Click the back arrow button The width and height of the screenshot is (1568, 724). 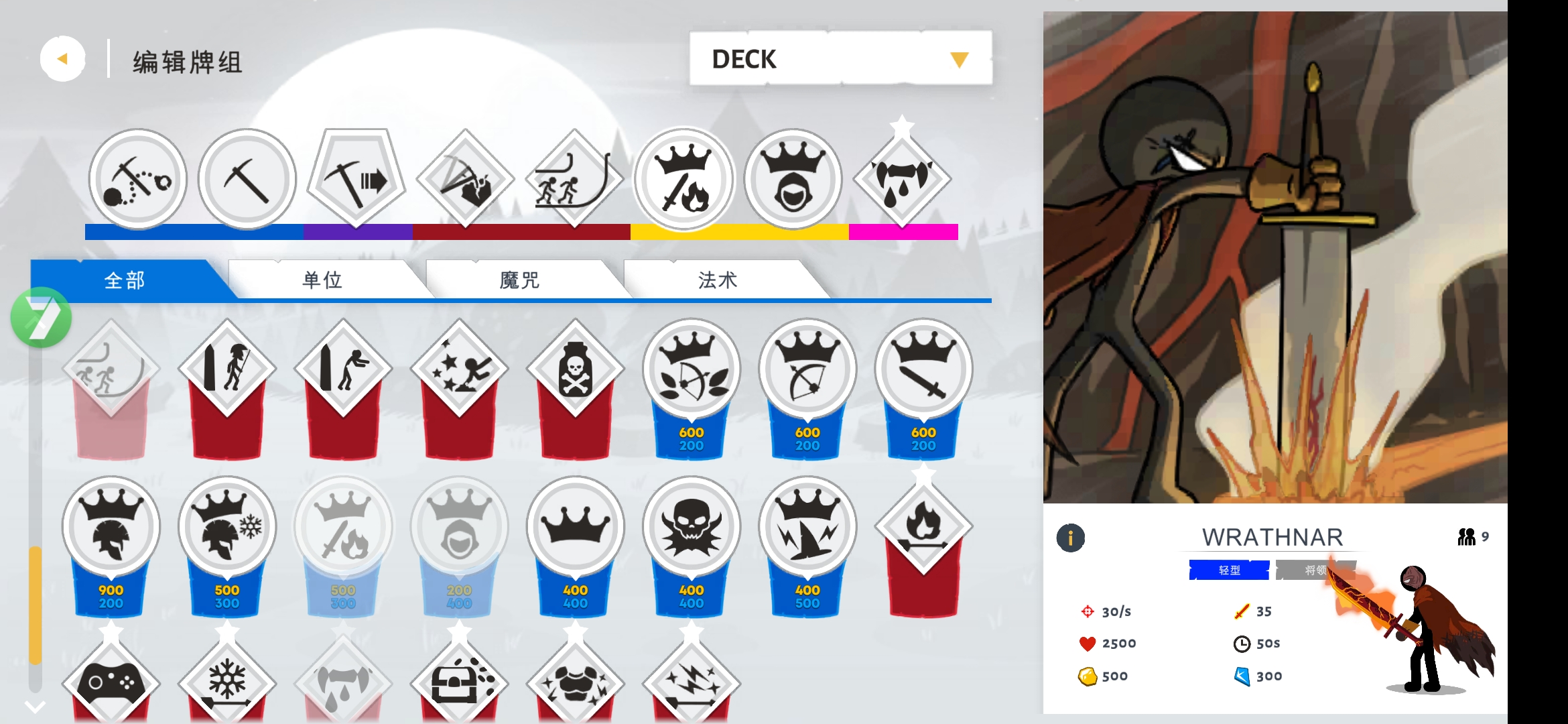tap(62, 59)
